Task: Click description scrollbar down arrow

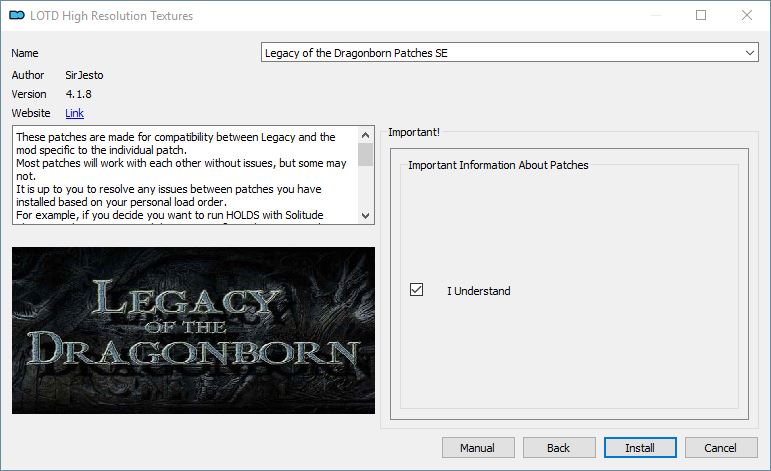Action: (x=365, y=215)
